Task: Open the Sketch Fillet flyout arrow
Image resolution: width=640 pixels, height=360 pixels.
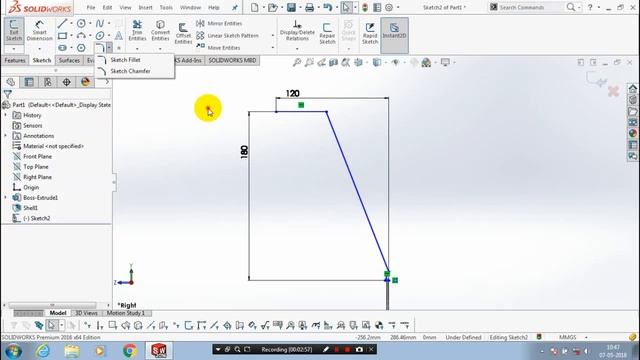Action: (109, 48)
